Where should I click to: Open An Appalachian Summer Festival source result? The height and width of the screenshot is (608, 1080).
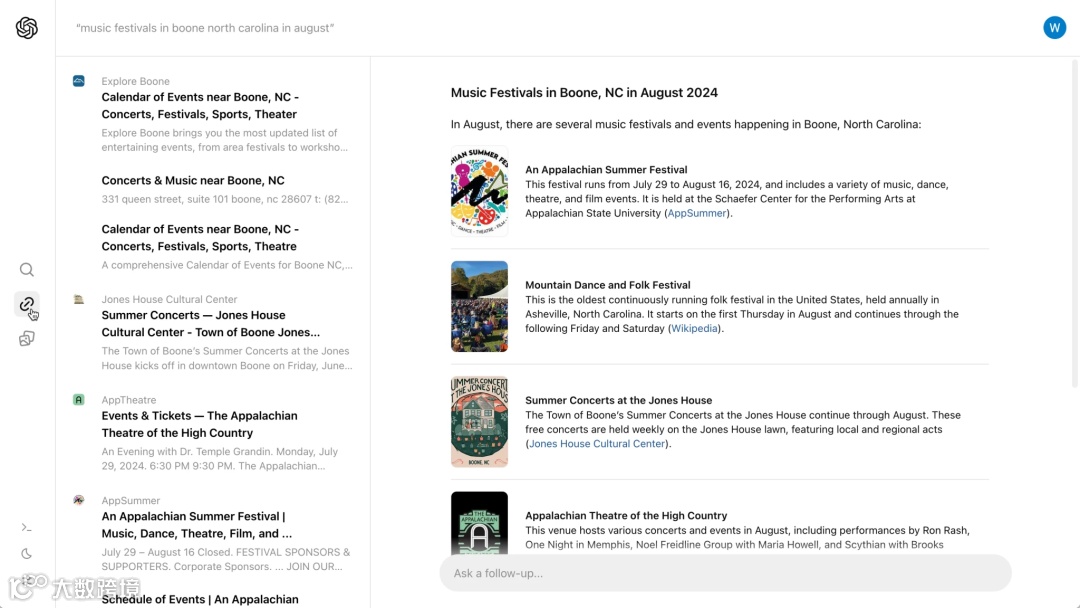pos(196,525)
